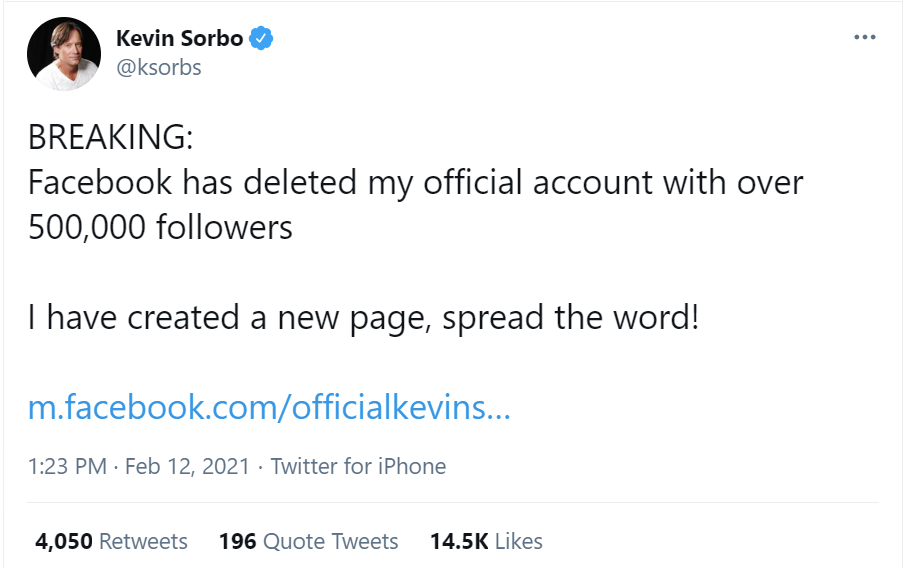Click the 14.5K like count
This screenshot has height=568, width=908.
click(459, 541)
